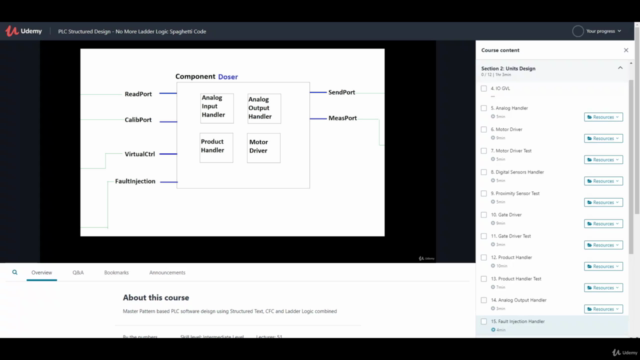Check the Proximity Sensor Test checkbox
640x360 pixels.
(x=484, y=193)
